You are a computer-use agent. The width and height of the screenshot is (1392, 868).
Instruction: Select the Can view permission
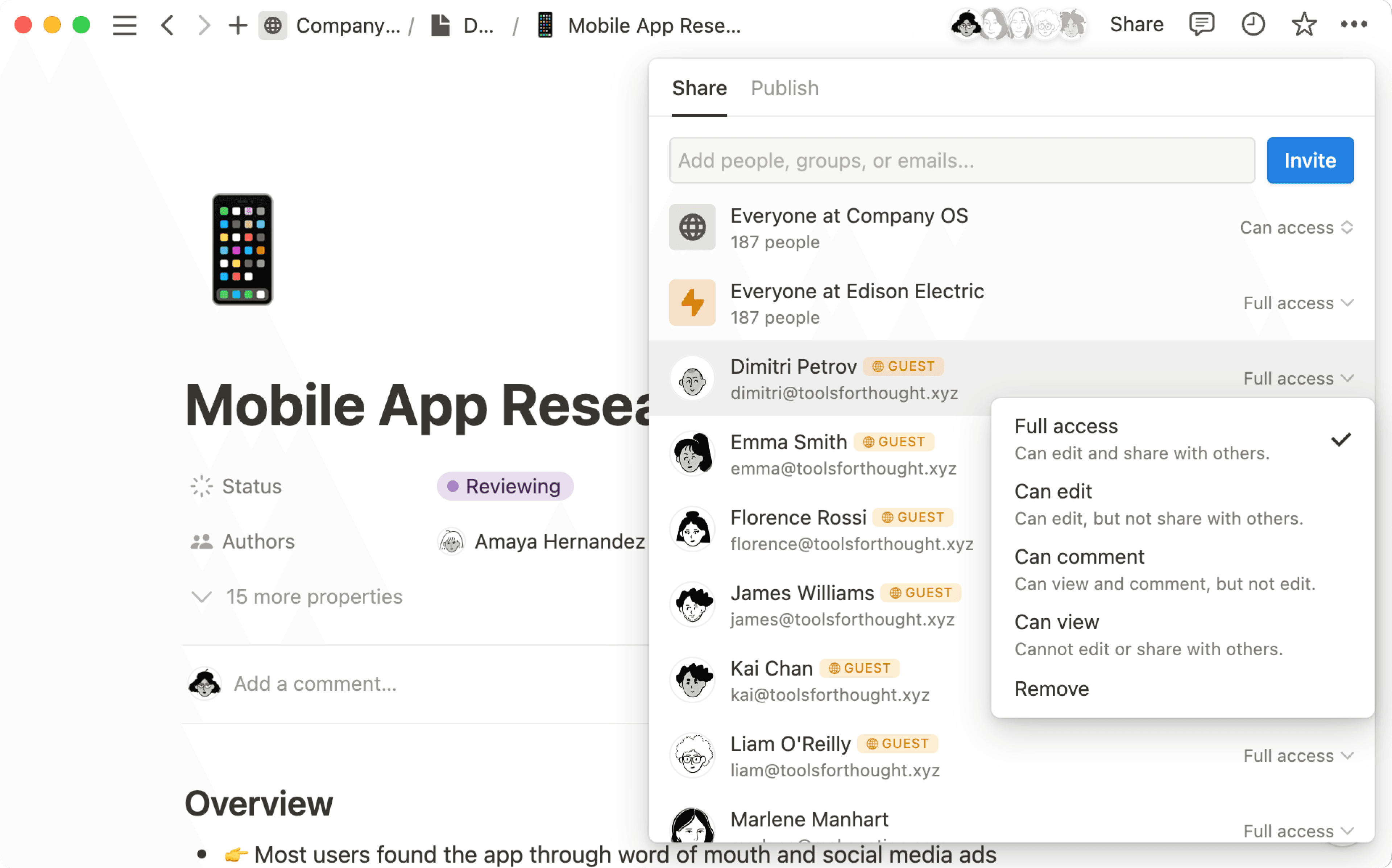1056,622
